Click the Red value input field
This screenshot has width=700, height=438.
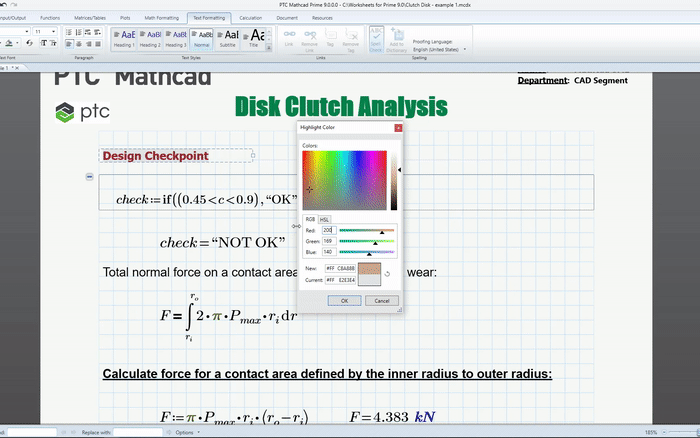[x=329, y=230]
